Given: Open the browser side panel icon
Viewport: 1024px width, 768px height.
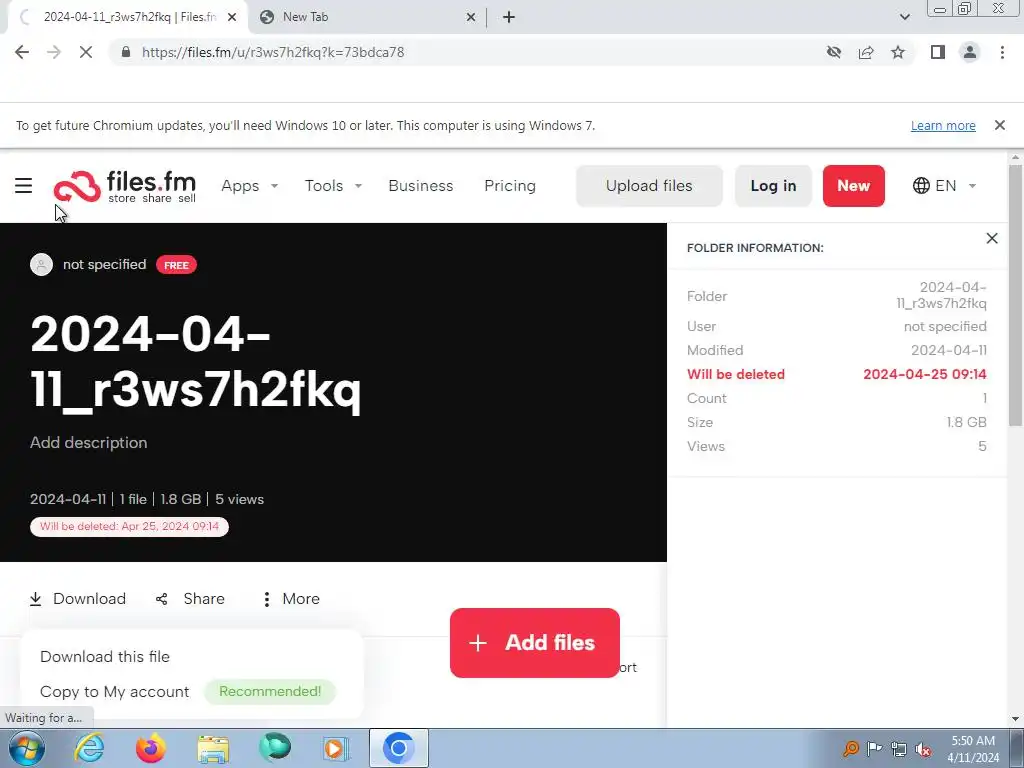Looking at the screenshot, I should pos(938,52).
